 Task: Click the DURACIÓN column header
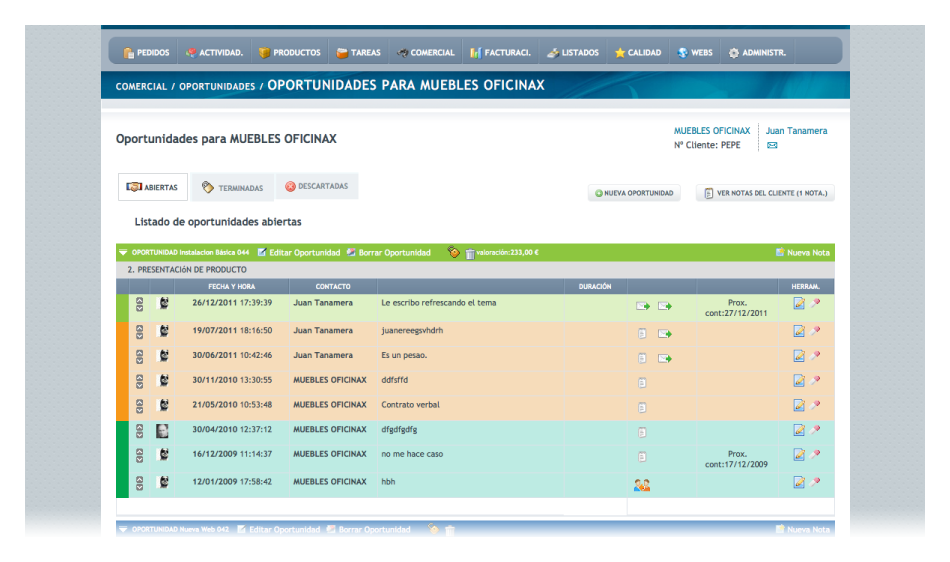595,286
